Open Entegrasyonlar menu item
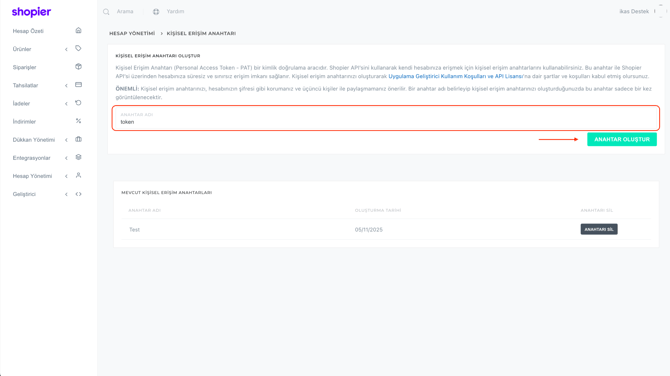 (32, 158)
